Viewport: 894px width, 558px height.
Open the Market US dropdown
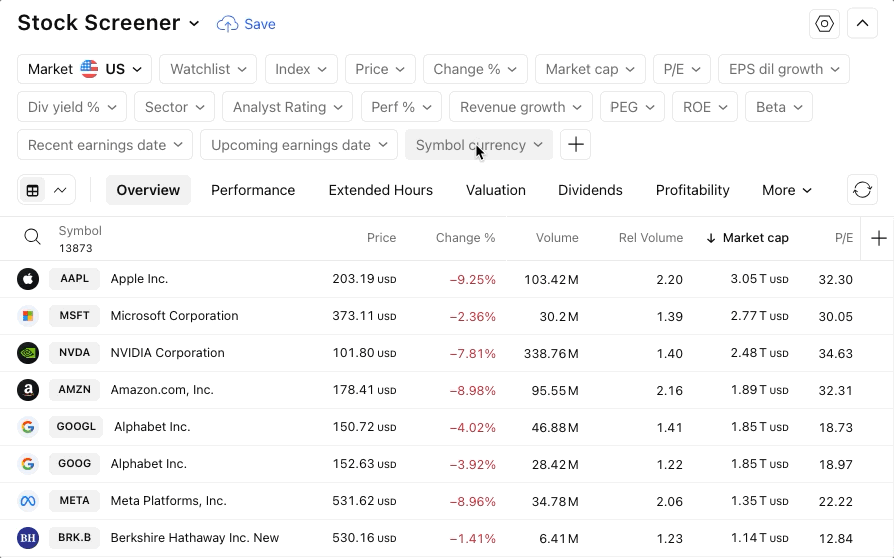[85, 69]
